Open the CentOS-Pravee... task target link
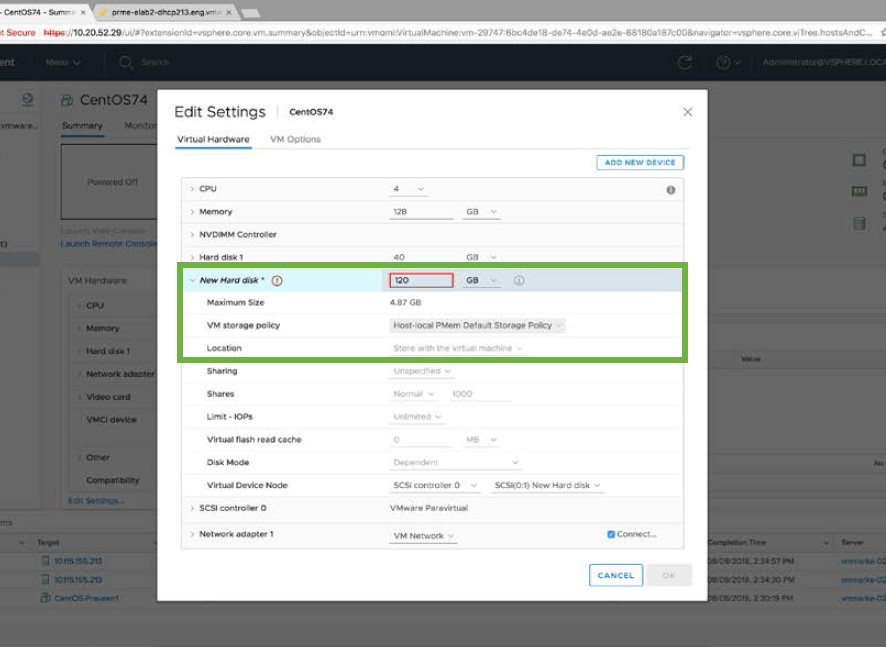The width and height of the screenshot is (886, 648). pos(86,598)
